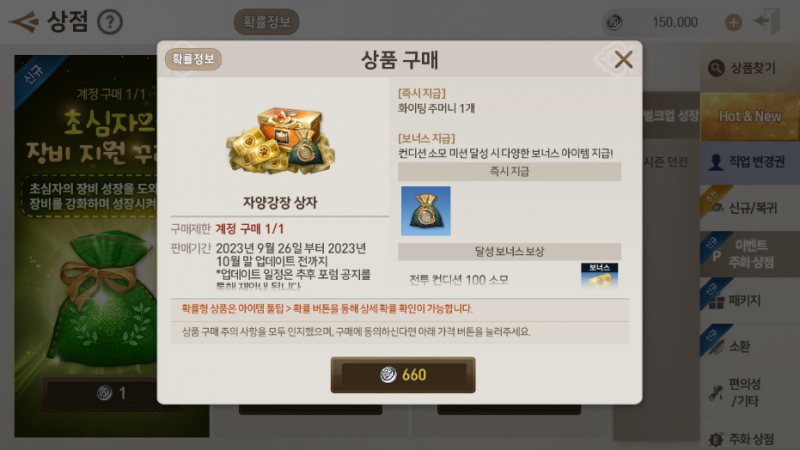The height and width of the screenshot is (450, 800).
Task: Click the back arrow next to 상점
Action: coord(23,22)
